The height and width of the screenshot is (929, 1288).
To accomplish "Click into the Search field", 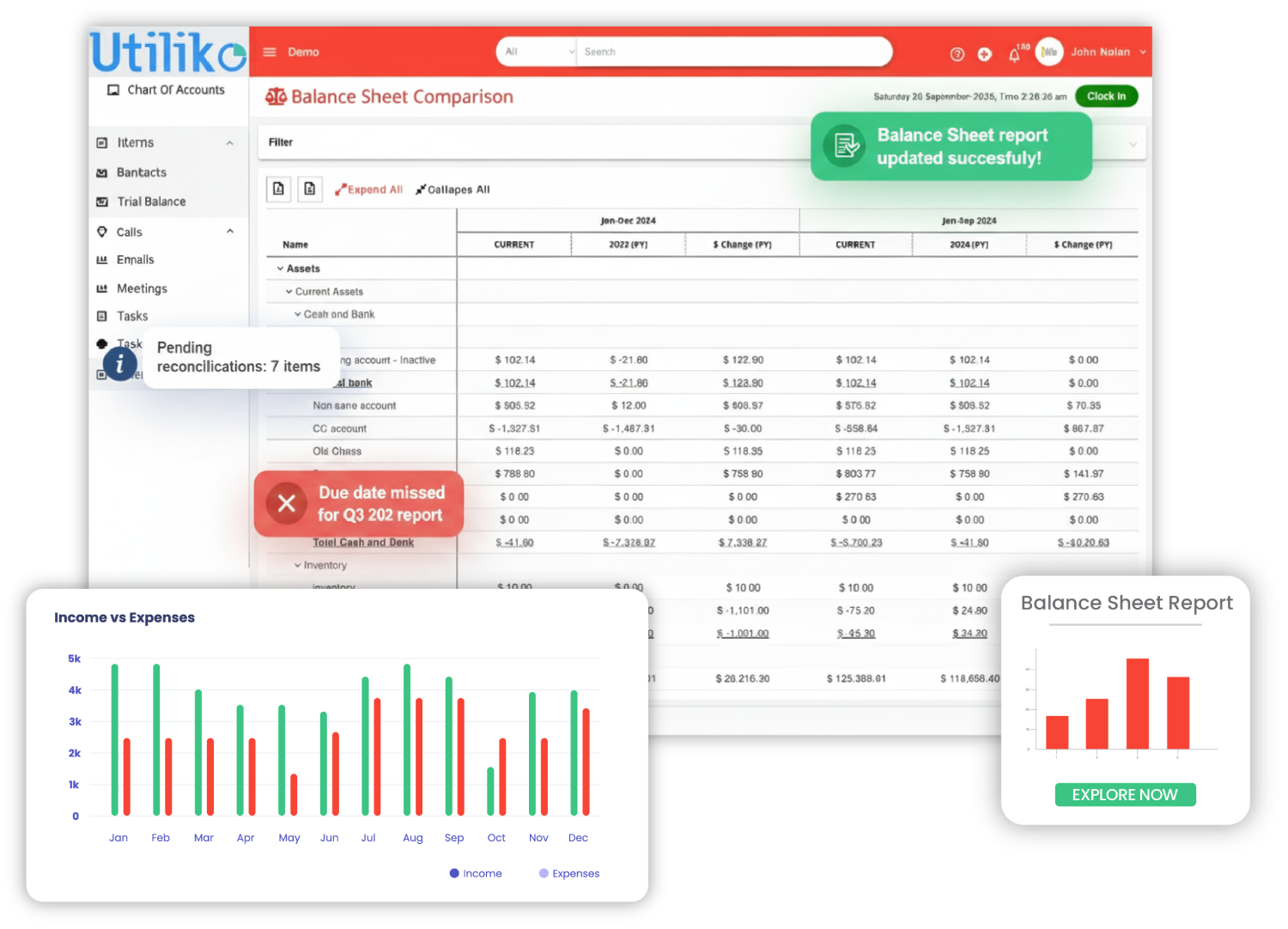I will [730, 52].
